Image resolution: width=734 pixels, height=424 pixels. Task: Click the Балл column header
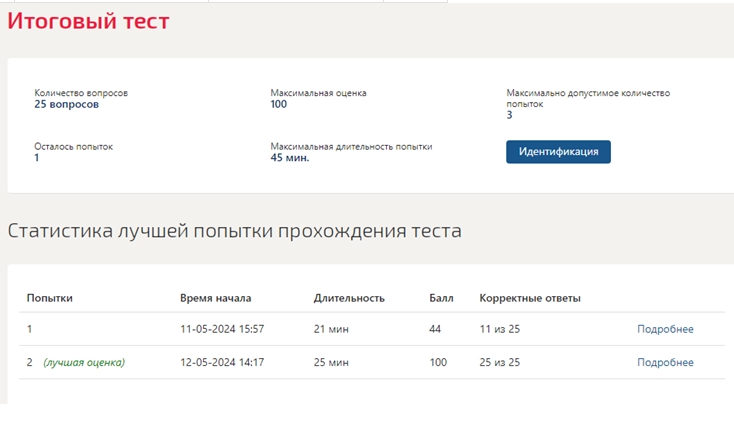coord(441,298)
